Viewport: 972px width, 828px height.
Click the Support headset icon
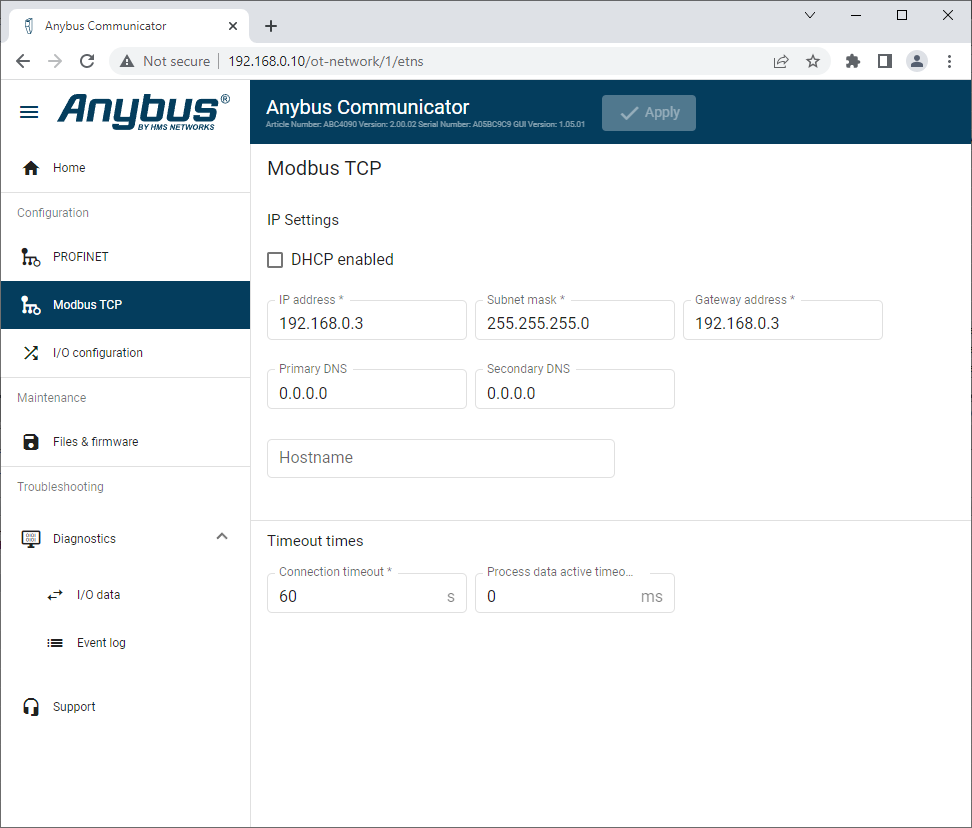coord(31,707)
